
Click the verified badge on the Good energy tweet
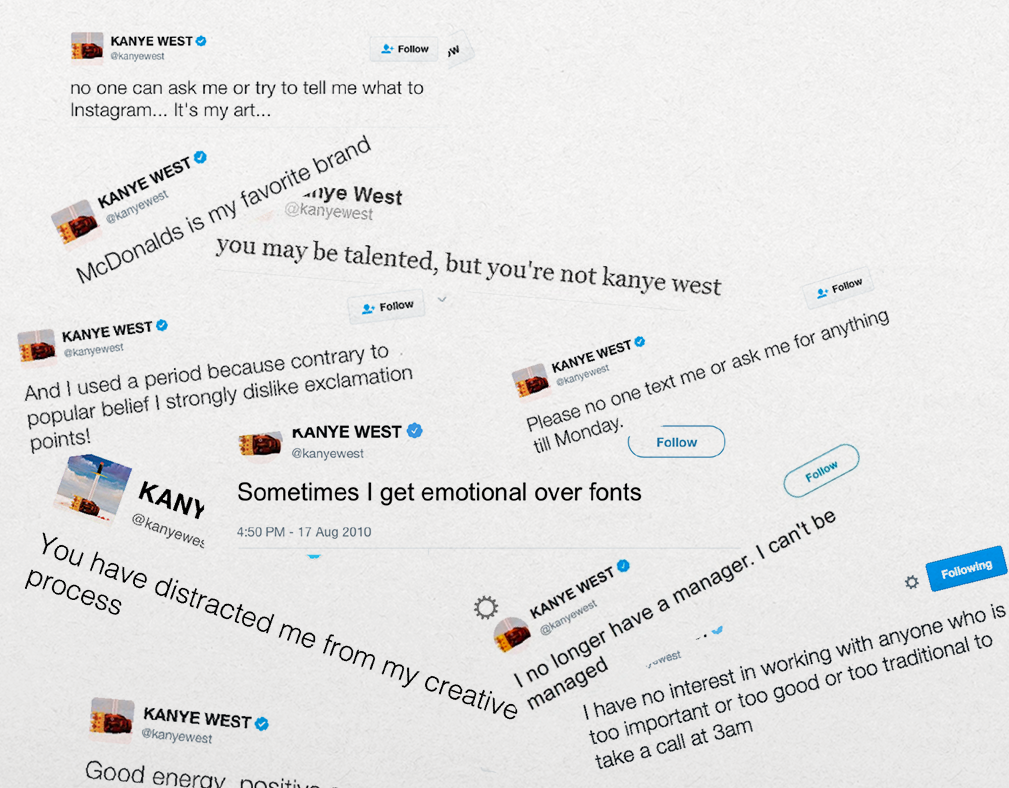tap(261, 724)
